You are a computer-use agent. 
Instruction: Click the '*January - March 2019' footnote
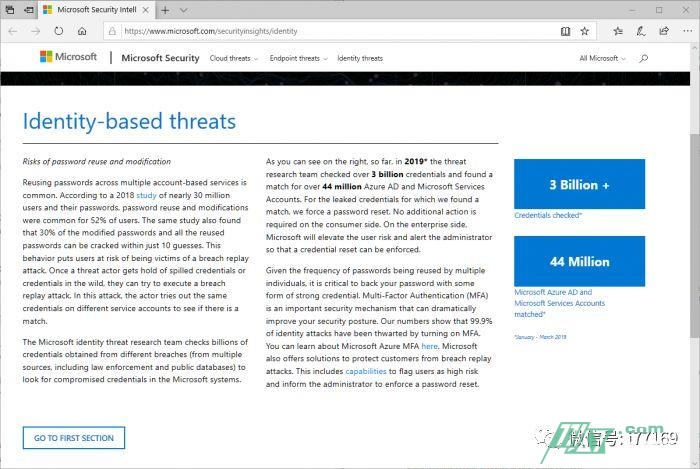[540, 337]
